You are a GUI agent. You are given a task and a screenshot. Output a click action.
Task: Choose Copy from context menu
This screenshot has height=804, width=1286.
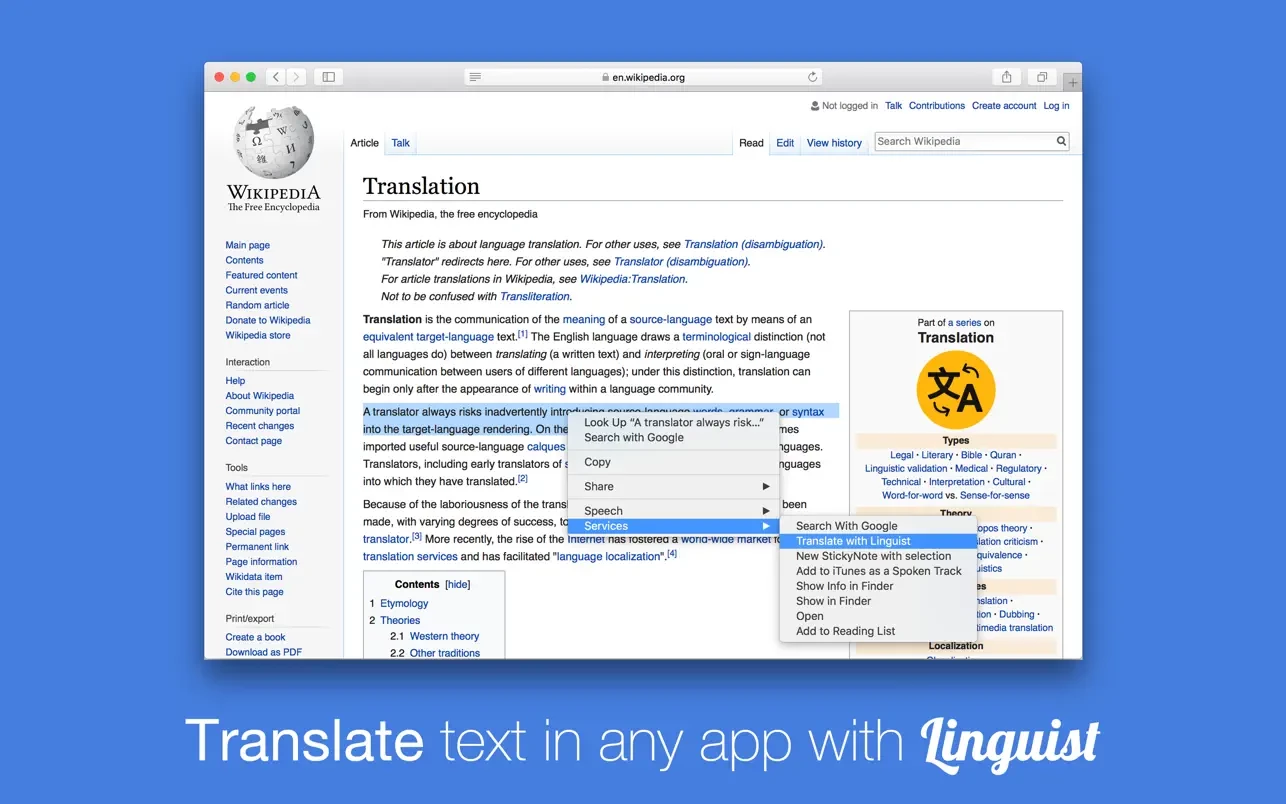598,462
